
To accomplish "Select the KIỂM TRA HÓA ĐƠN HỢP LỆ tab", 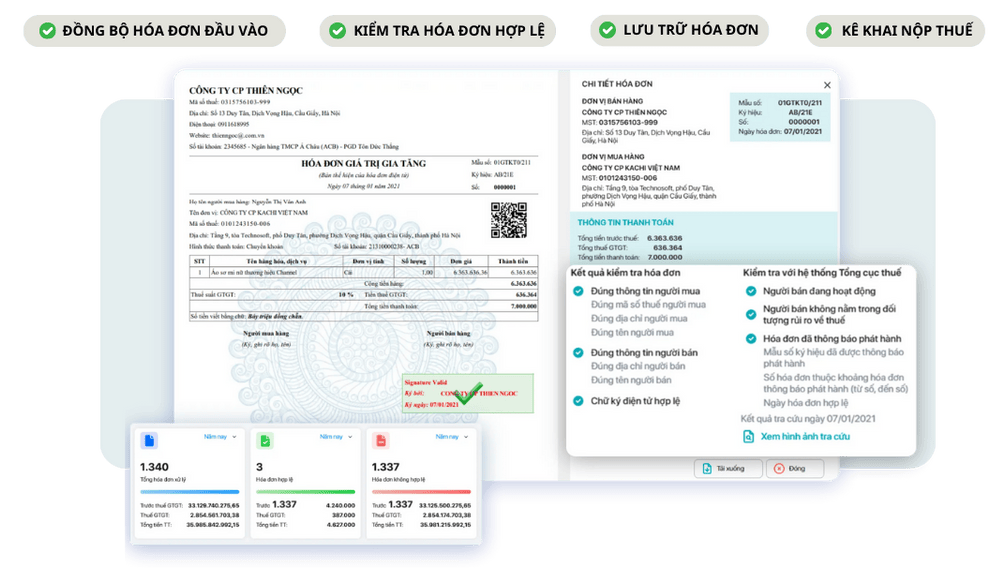I will (437, 31).
